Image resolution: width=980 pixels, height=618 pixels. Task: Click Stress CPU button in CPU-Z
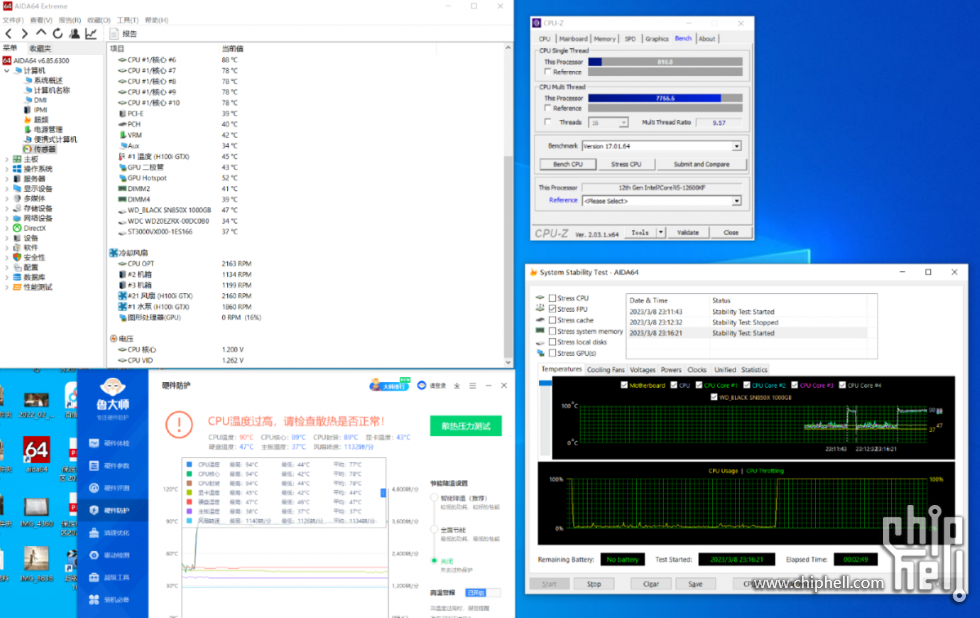tap(626, 164)
